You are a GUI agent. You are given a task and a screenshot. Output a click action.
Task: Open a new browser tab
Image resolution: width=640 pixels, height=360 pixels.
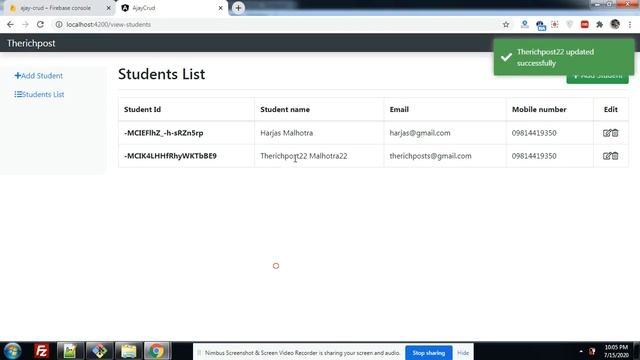coord(238,8)
